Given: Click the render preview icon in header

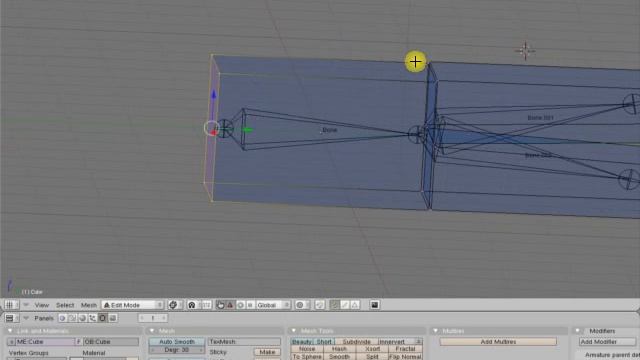Looking at the screenshot, I should pos(375,305).
